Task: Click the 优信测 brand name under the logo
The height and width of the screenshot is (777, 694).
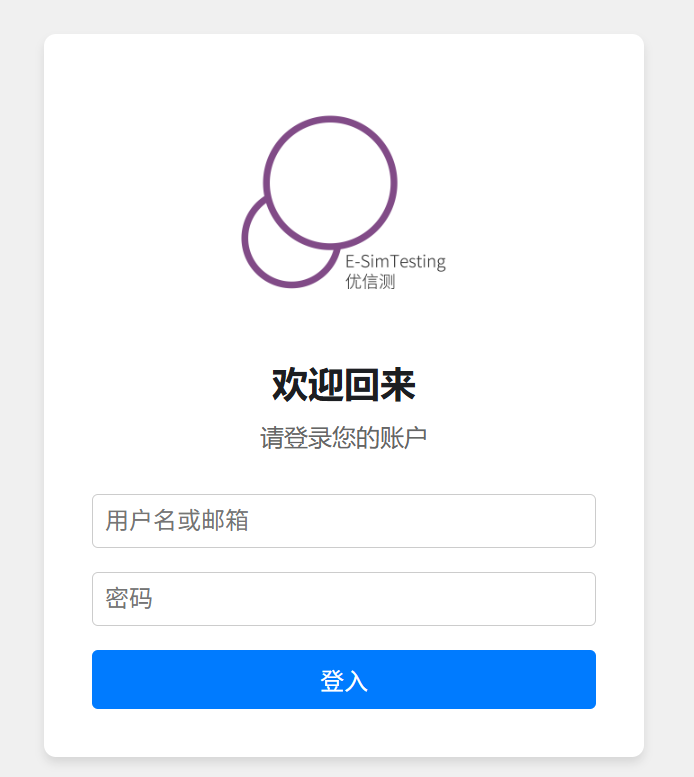Action: 370,281
